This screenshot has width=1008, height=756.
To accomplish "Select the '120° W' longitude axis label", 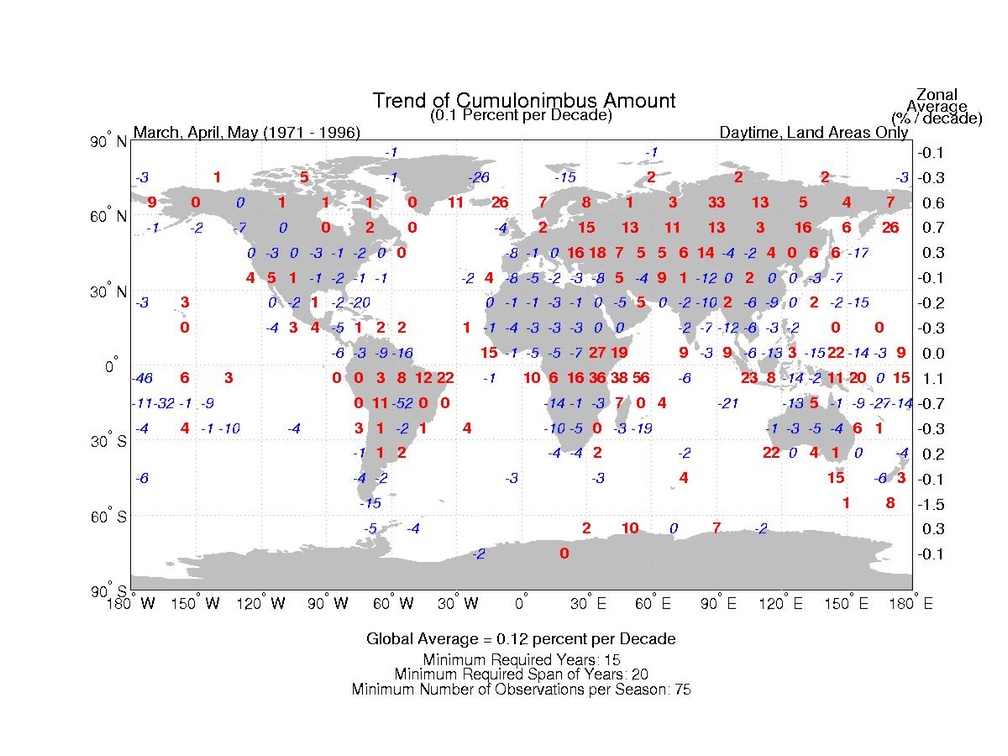I will [262, 603].
